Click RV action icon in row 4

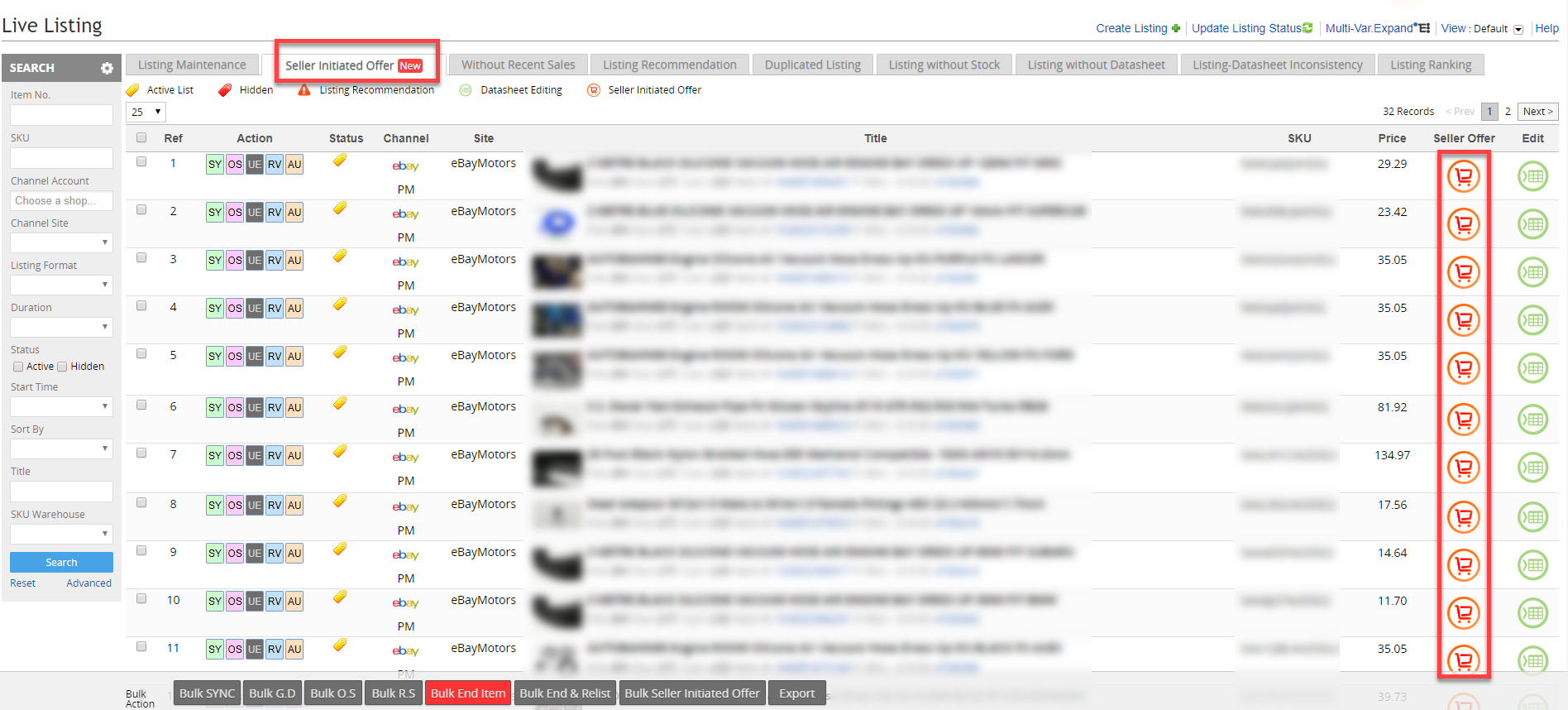[275, 309]
